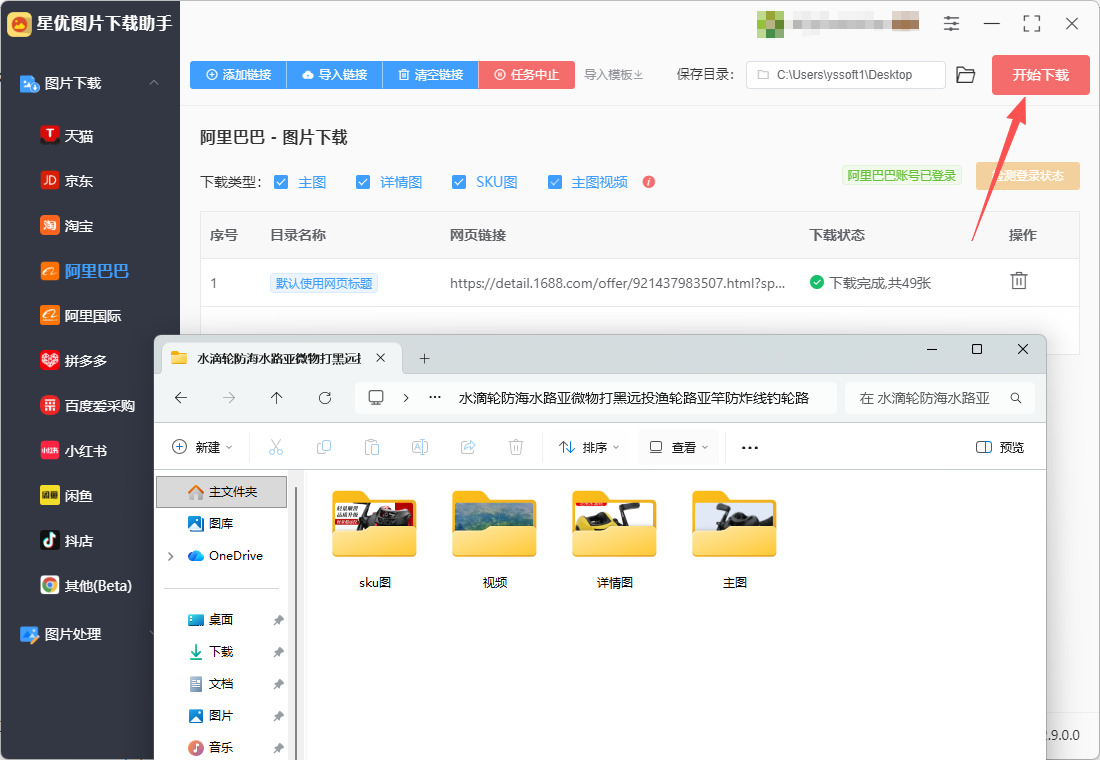Open 其他(Beta) sidebar entry
The image size is (1100, 760).
[x=87, y=585]
